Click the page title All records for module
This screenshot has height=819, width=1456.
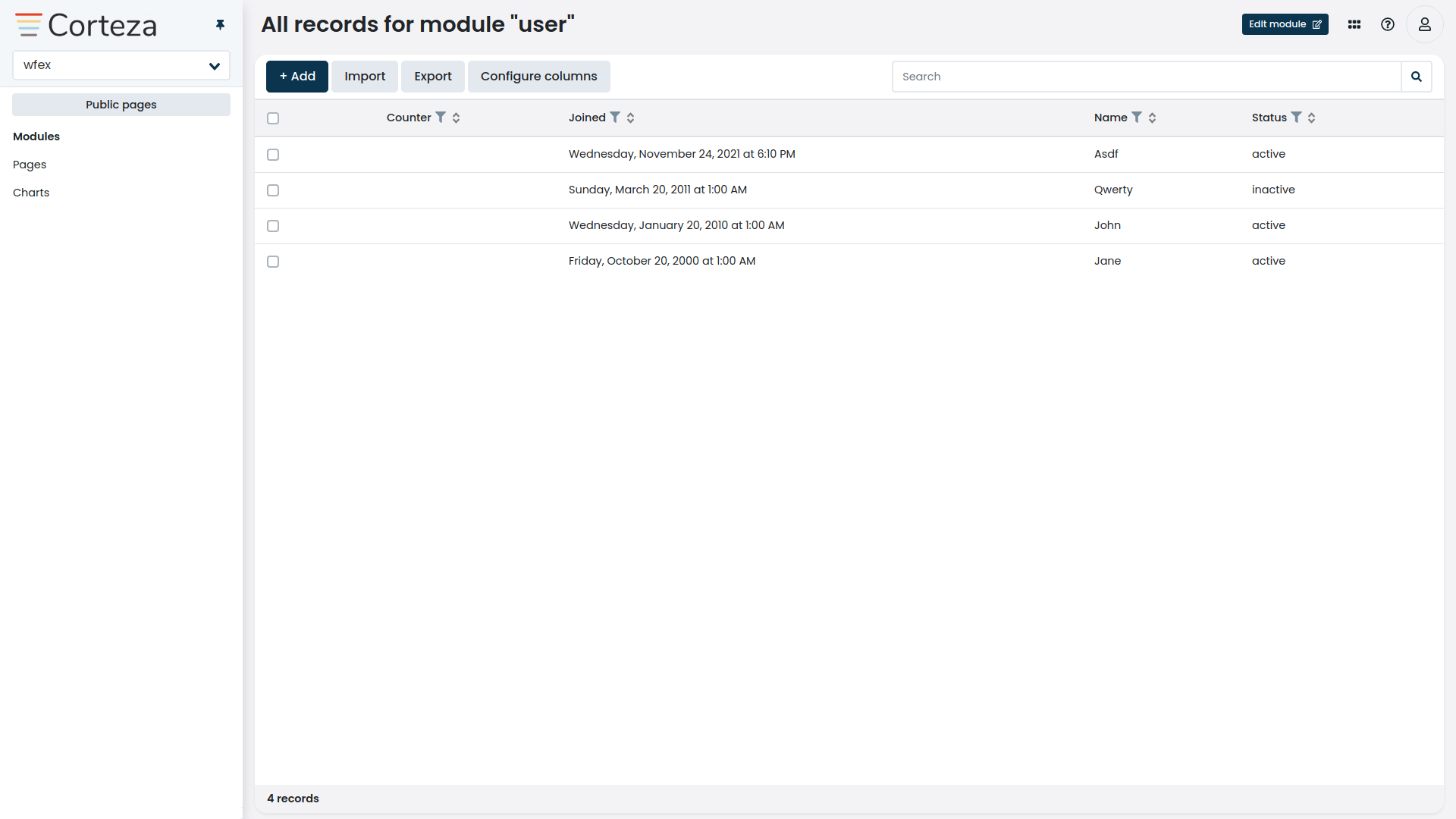(418, 24)
